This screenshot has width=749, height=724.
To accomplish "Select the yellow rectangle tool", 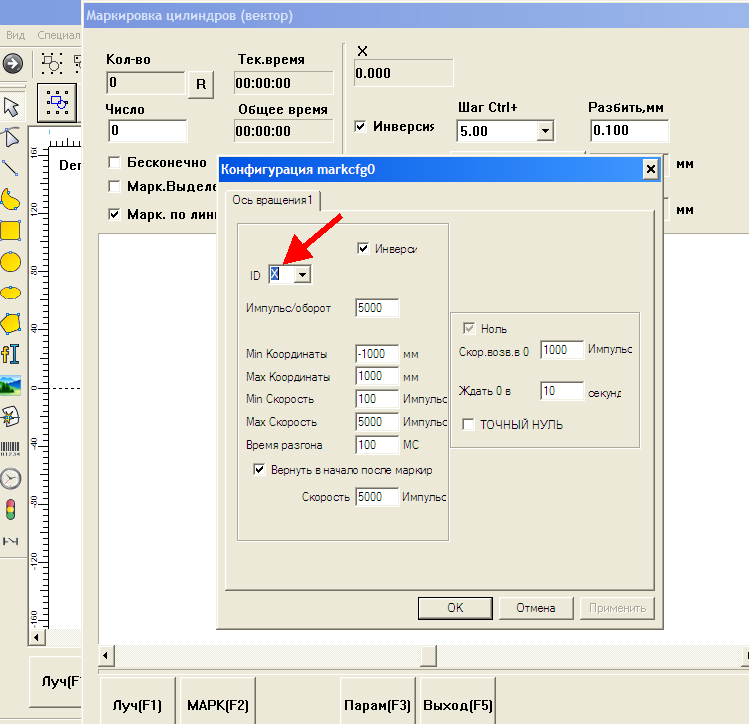I will click(x=11, y=230).
